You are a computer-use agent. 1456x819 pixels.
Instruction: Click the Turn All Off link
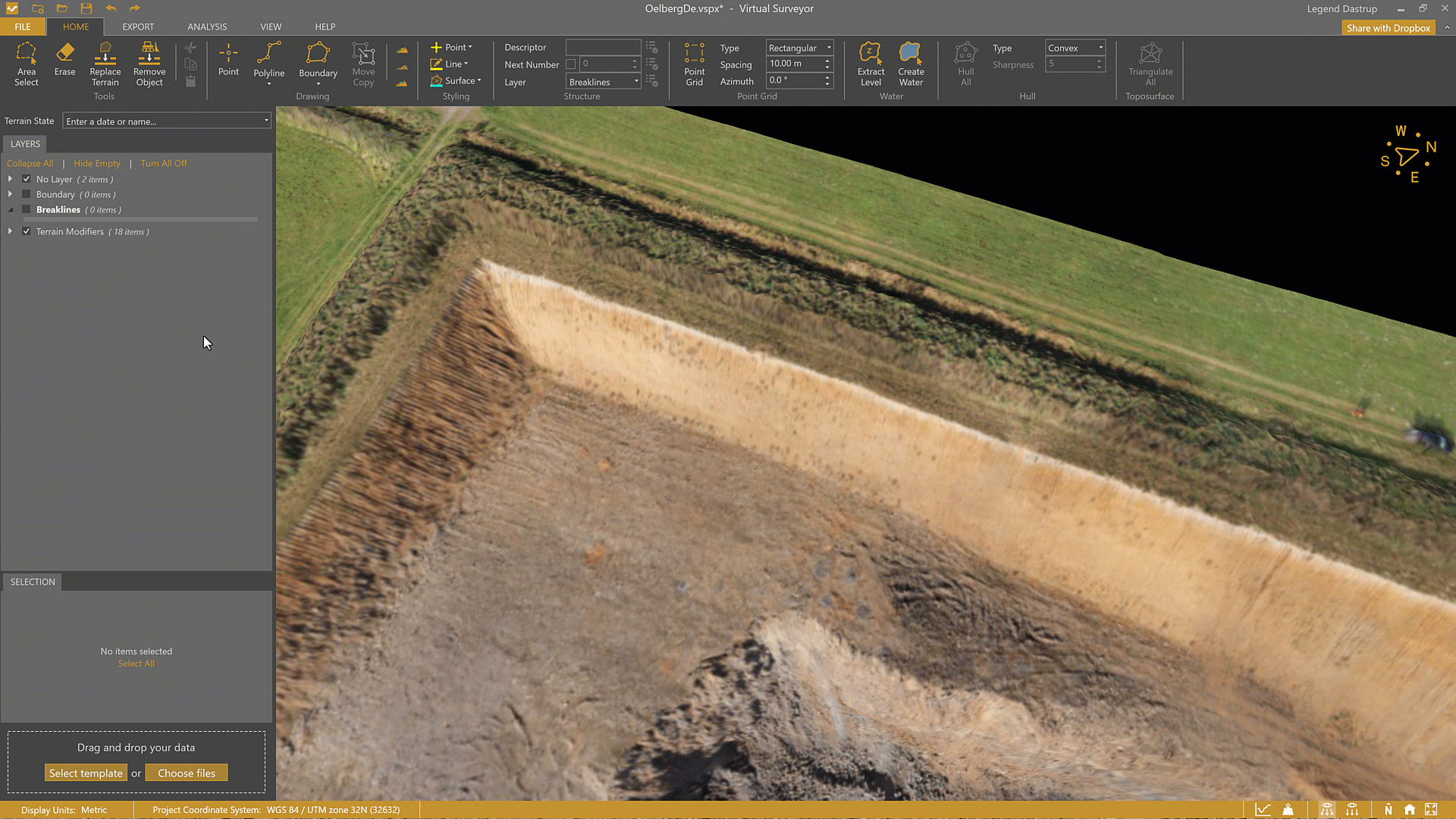click(163, 163)
